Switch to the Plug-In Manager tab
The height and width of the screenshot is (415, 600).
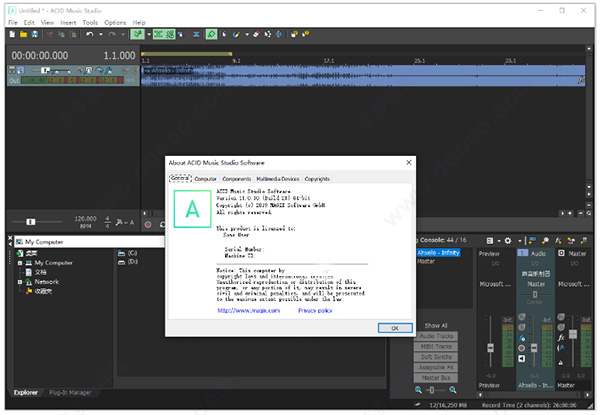(70, 392)
